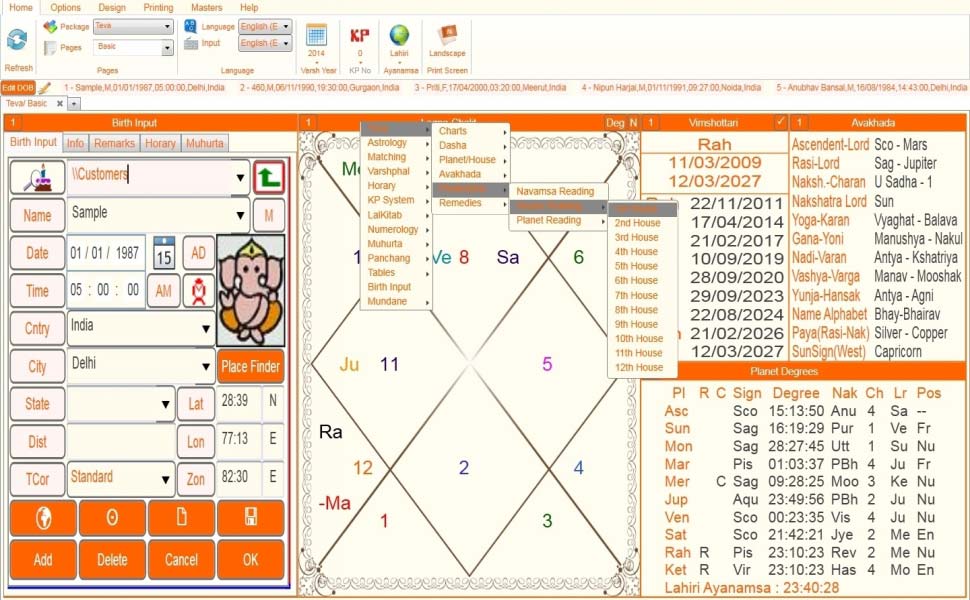Click the Edit DOB button
This screenshot has width=970, height=600.
[x=18, y=88]
